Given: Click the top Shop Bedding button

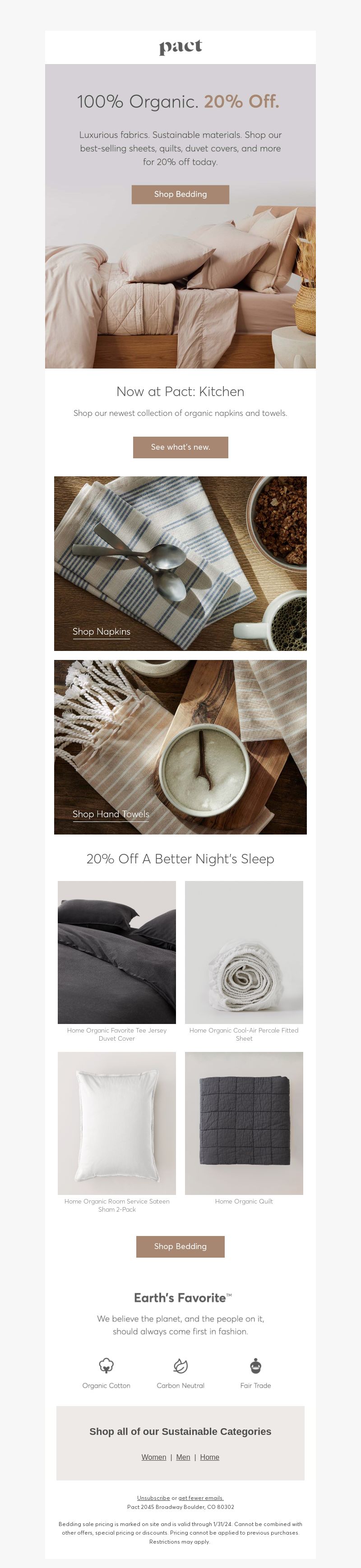Looking at the screenshot, I should [180, 194].
